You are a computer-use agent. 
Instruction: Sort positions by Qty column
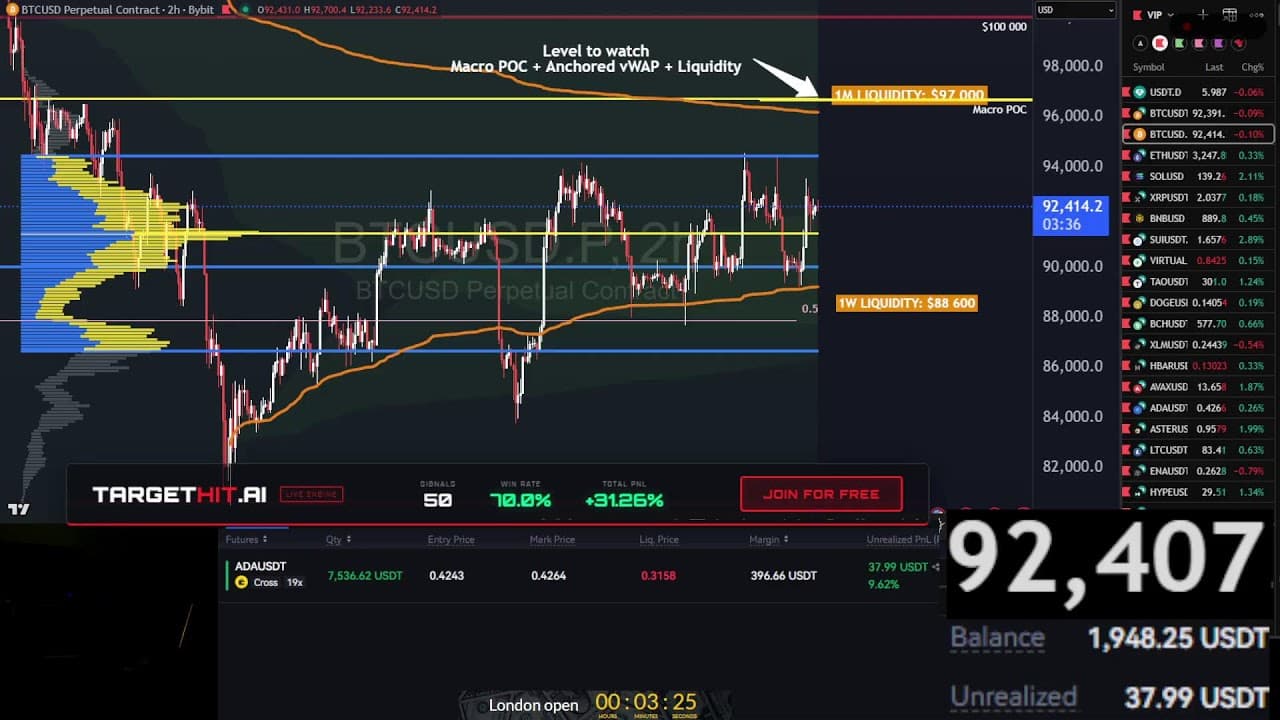click(x=338, y=540)
